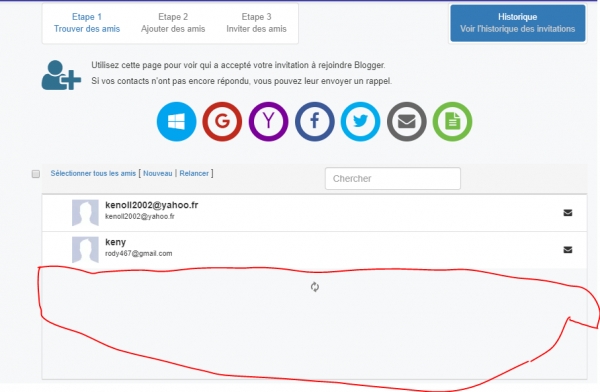This screenshot has width=600, height=392.
Task: Click the green file import icon
Action: (x=452, y=122)
